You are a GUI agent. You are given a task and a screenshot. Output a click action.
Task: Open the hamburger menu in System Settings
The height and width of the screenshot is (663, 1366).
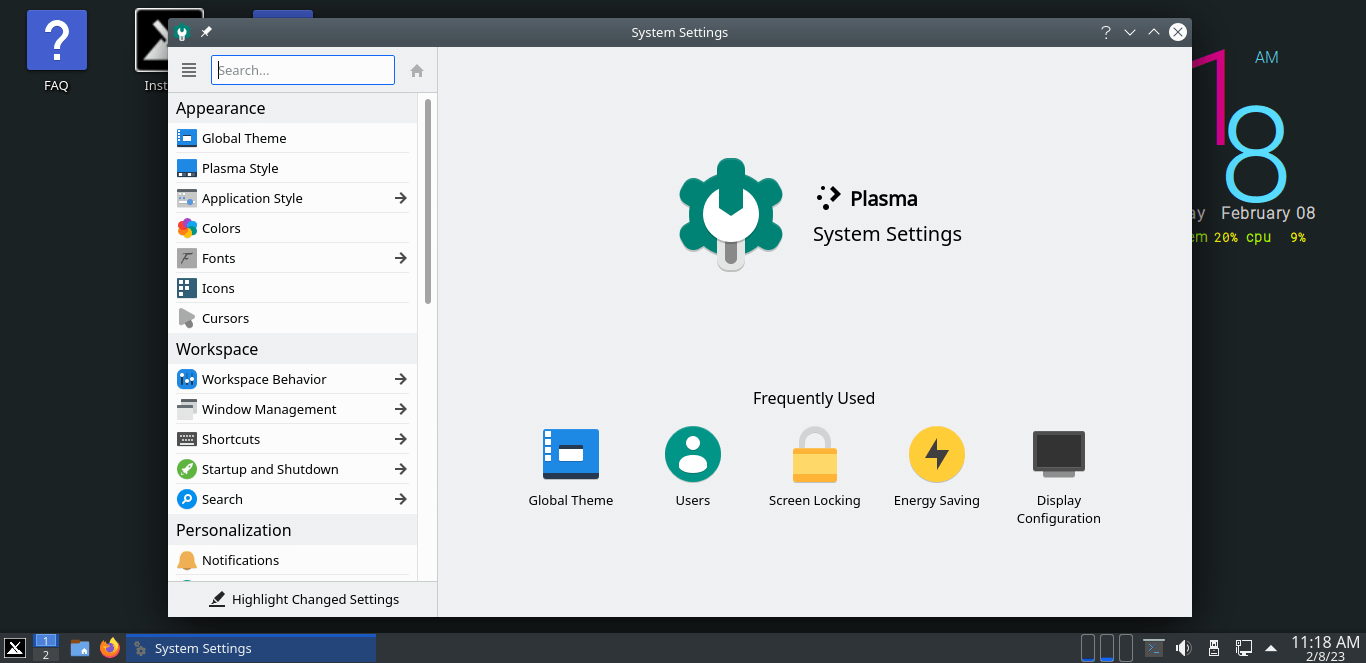[x=189, y=70]
